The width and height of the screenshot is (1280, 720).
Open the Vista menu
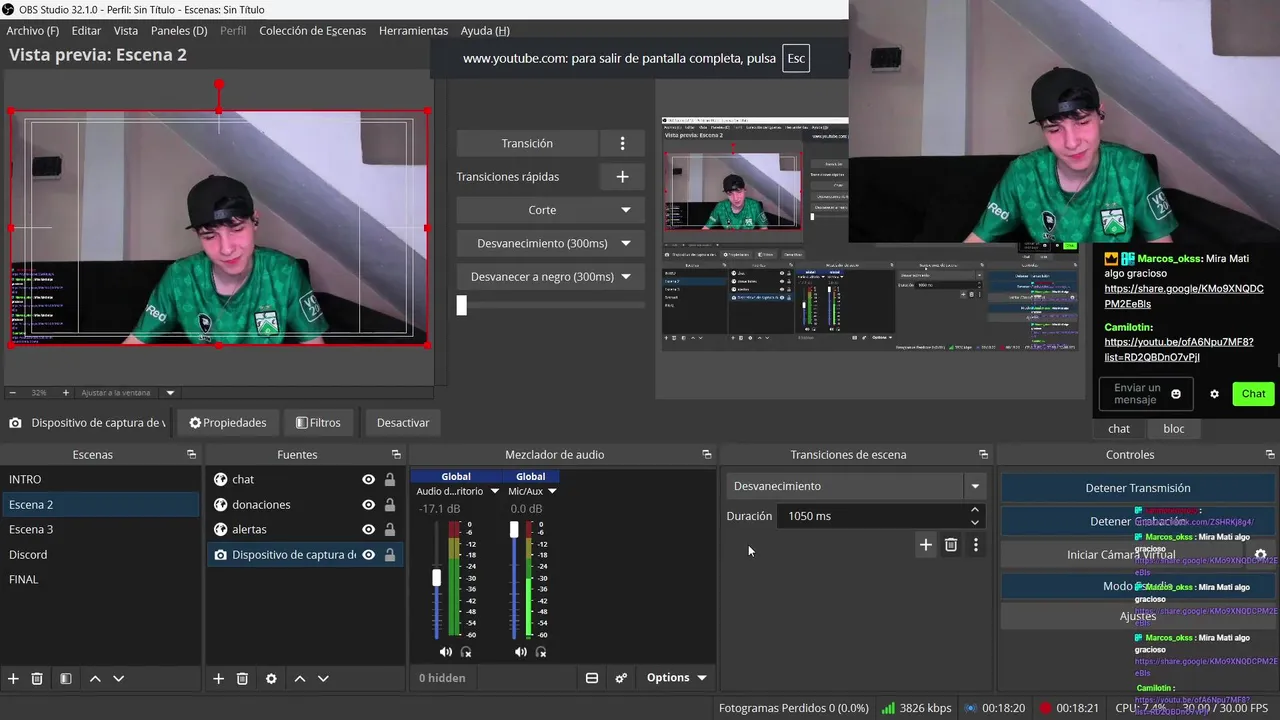[x=126, y=31]
